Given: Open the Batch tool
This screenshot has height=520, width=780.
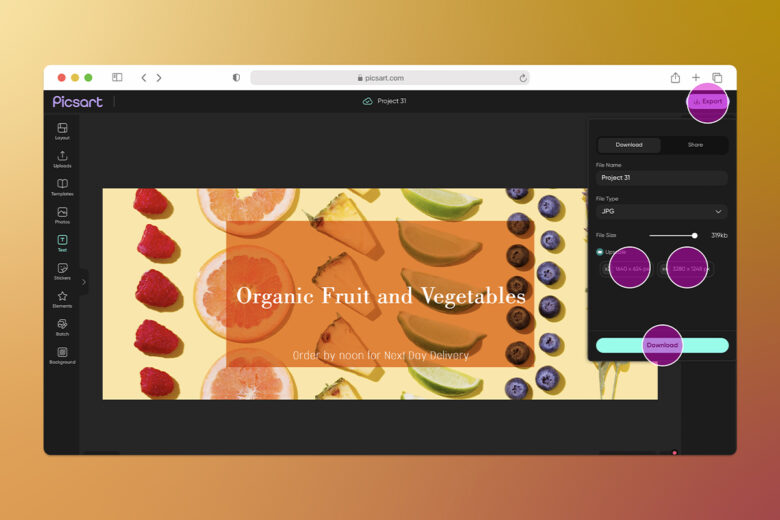Looking at the screenshot, I should [x=62, y=327].
